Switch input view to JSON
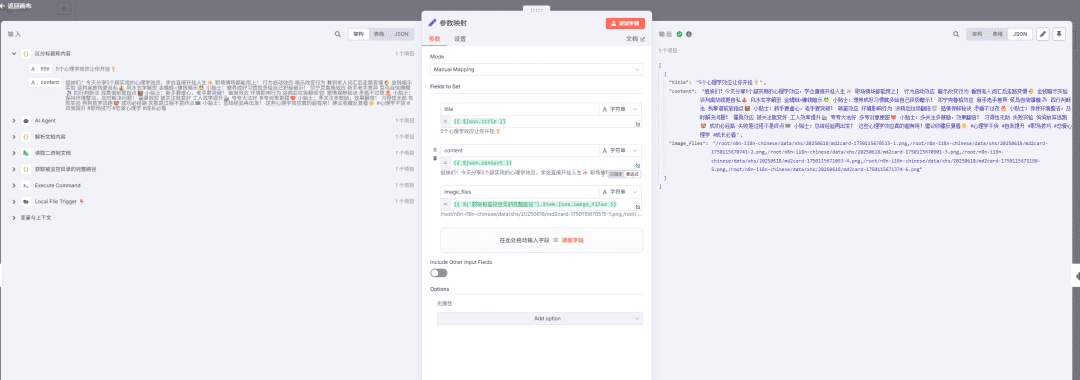Screen dimensions: 1080x380 point(401,34)
